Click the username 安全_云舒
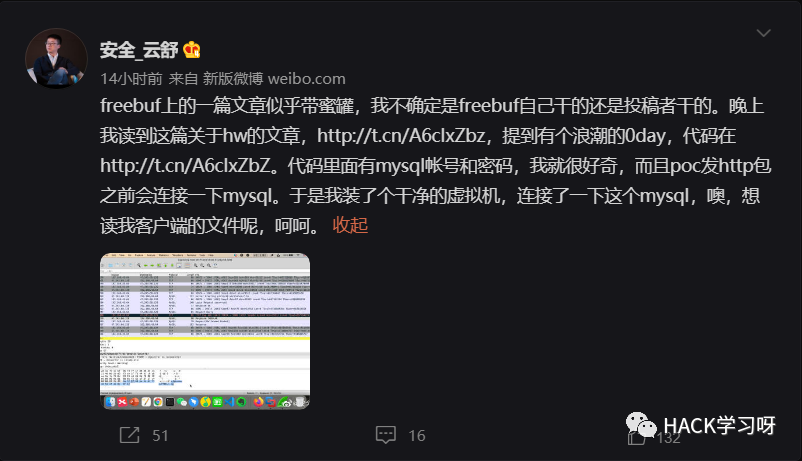802x461 pixels. coord(139,50)
